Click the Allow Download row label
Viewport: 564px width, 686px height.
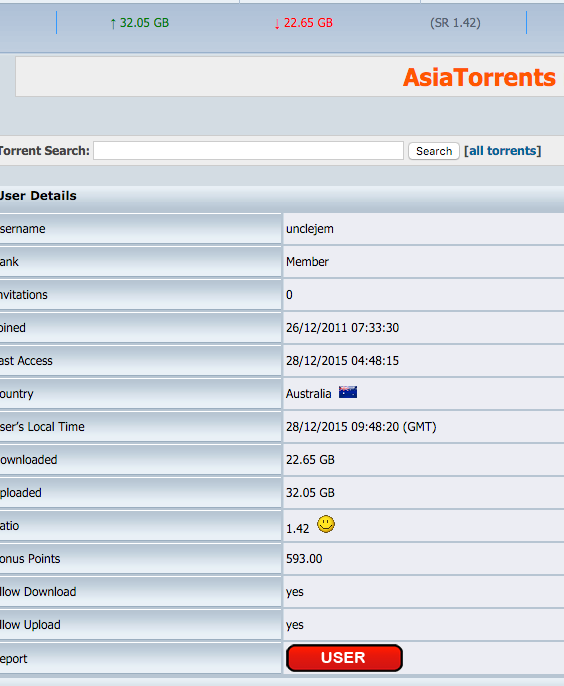click(x=38, y=592)
